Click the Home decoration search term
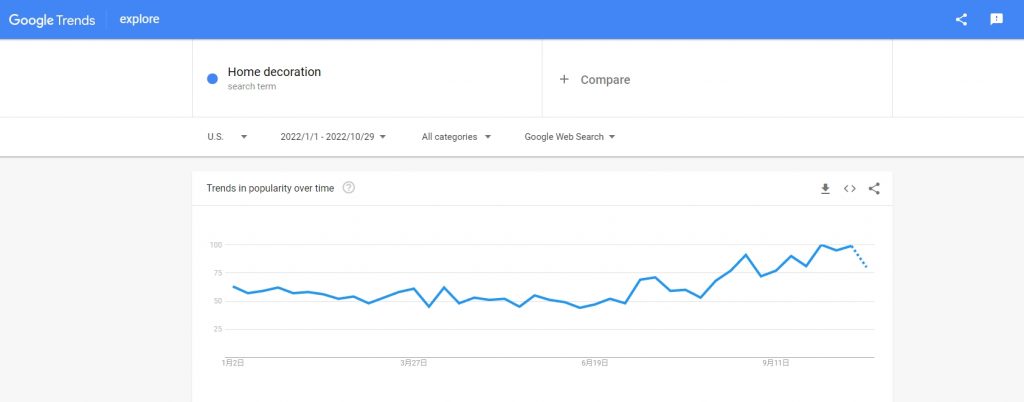 click(274, 72)
